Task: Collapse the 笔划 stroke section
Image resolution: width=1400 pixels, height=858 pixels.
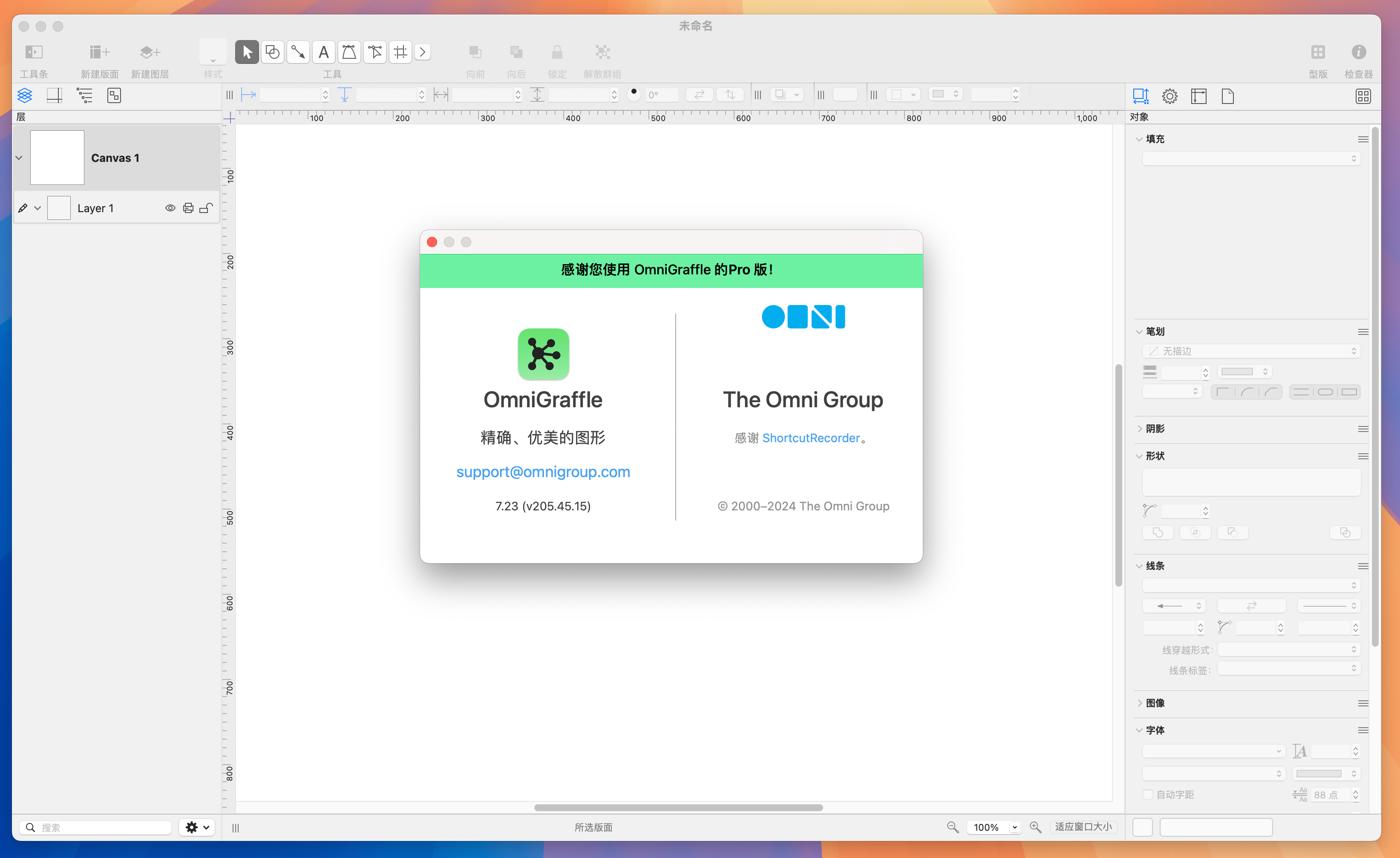Action: click(x=1139, y=332)
